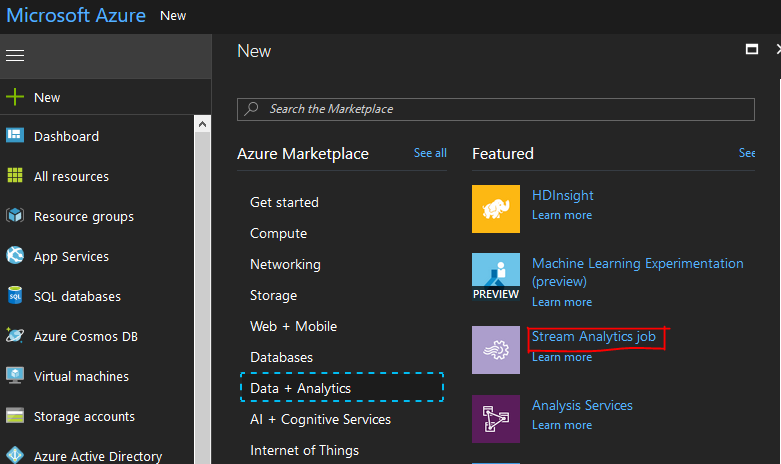781x464 pixels.
Task: Click Learn more under HDInsight
Action: 562,215
